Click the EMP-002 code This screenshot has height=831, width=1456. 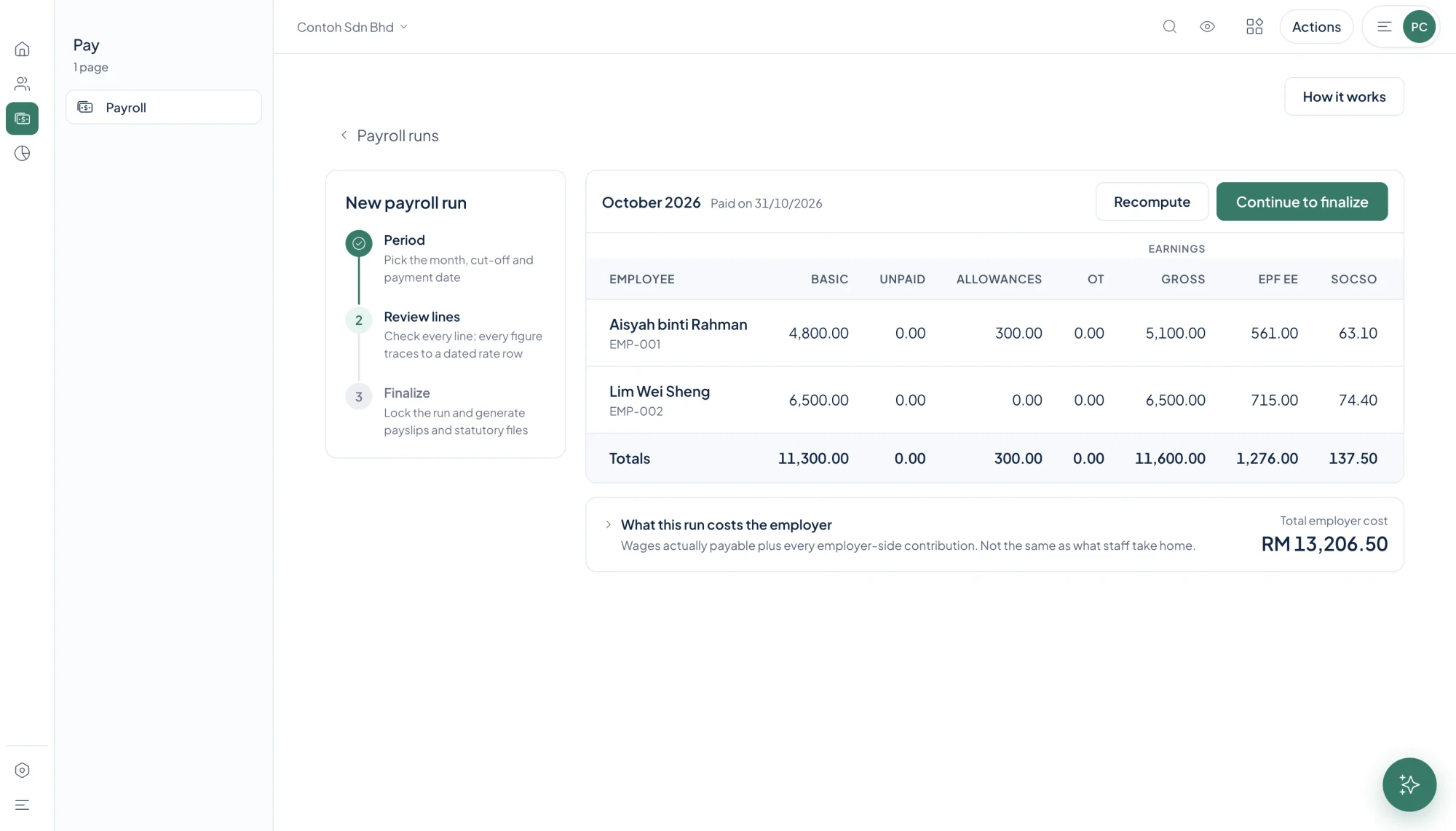click(x=636, y=411)
